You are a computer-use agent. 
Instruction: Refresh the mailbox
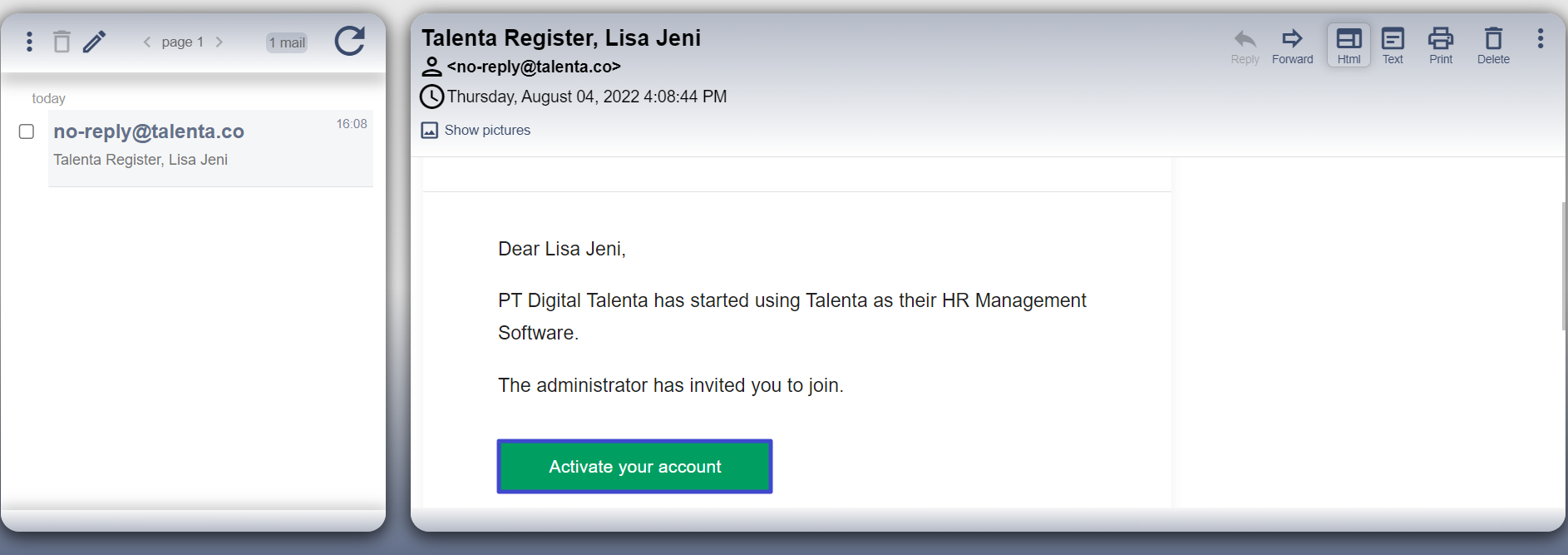[x=349, y=41]
